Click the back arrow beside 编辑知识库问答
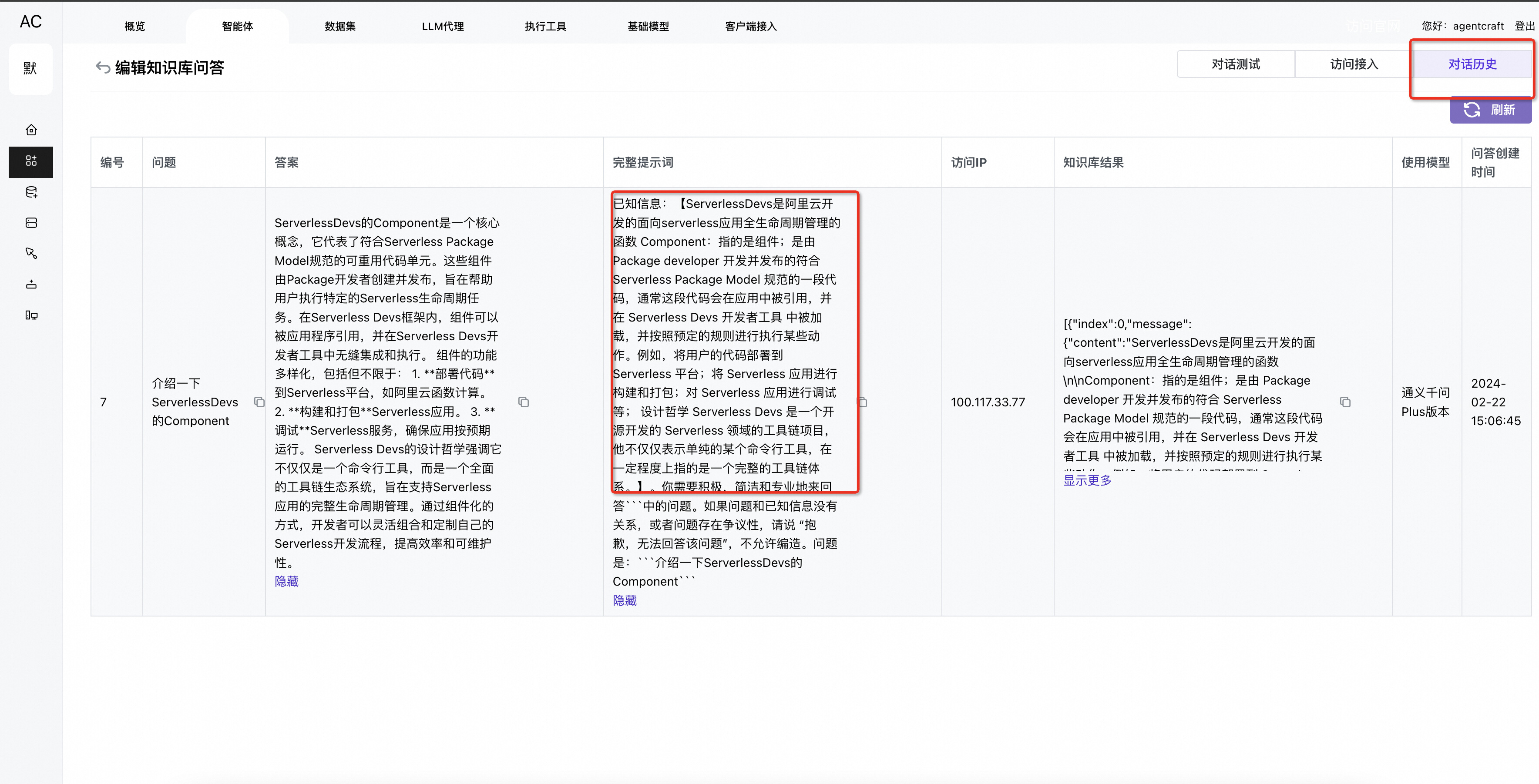This screenshot has width=1539, height=784. coord(102,67)
